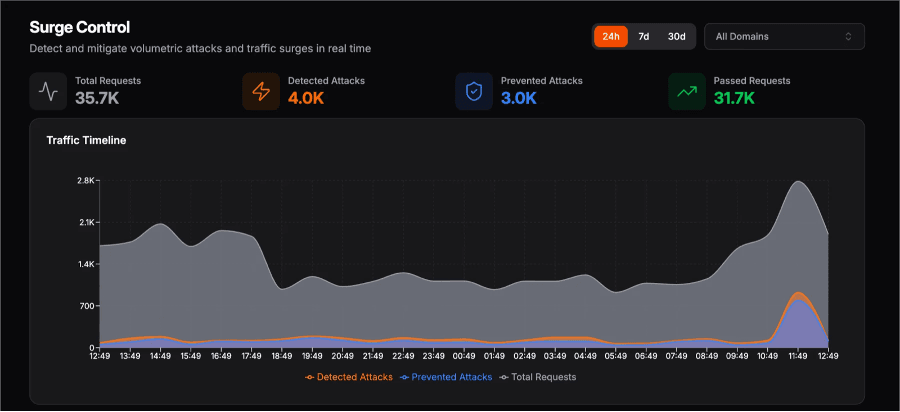
Task: Click the All Domains dropdown chevron arrows
Action: (848, 37)
